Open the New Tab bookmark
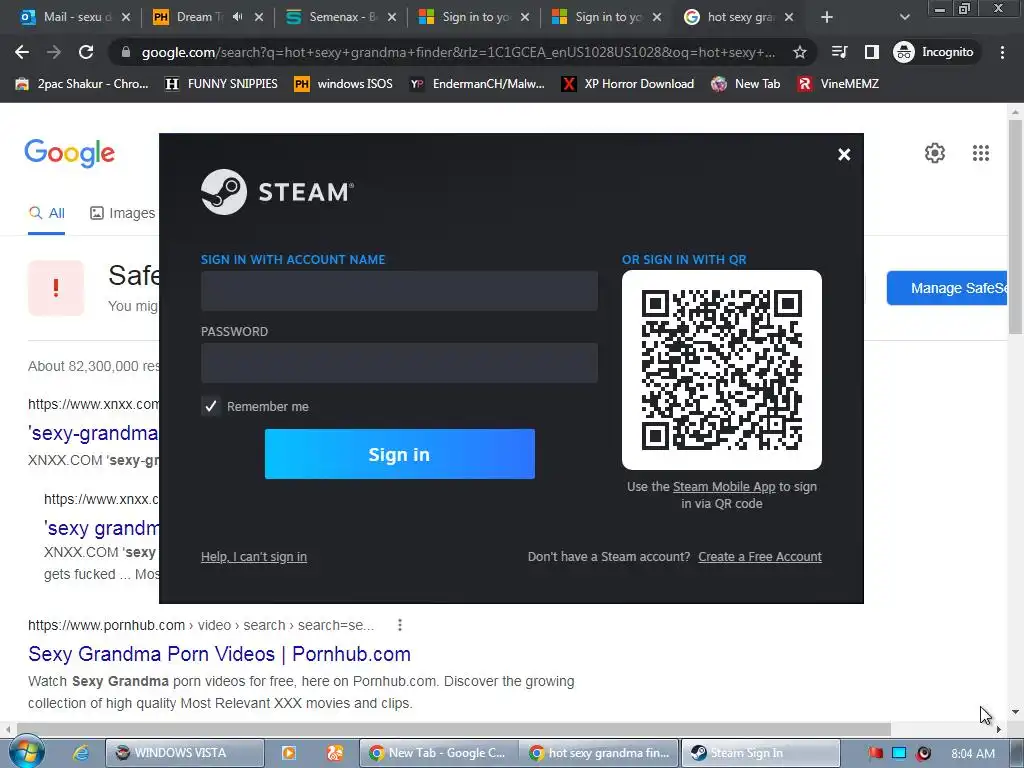 [x=746, y=84]
